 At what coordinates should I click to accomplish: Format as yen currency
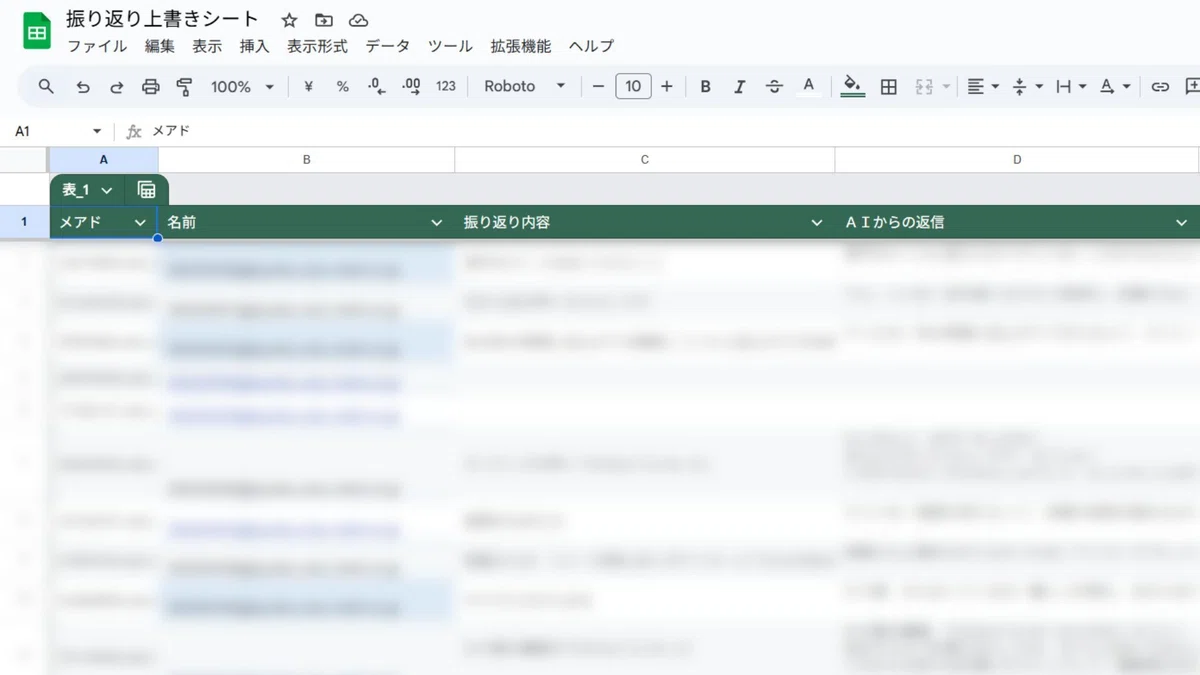click(x=308, y=87)
